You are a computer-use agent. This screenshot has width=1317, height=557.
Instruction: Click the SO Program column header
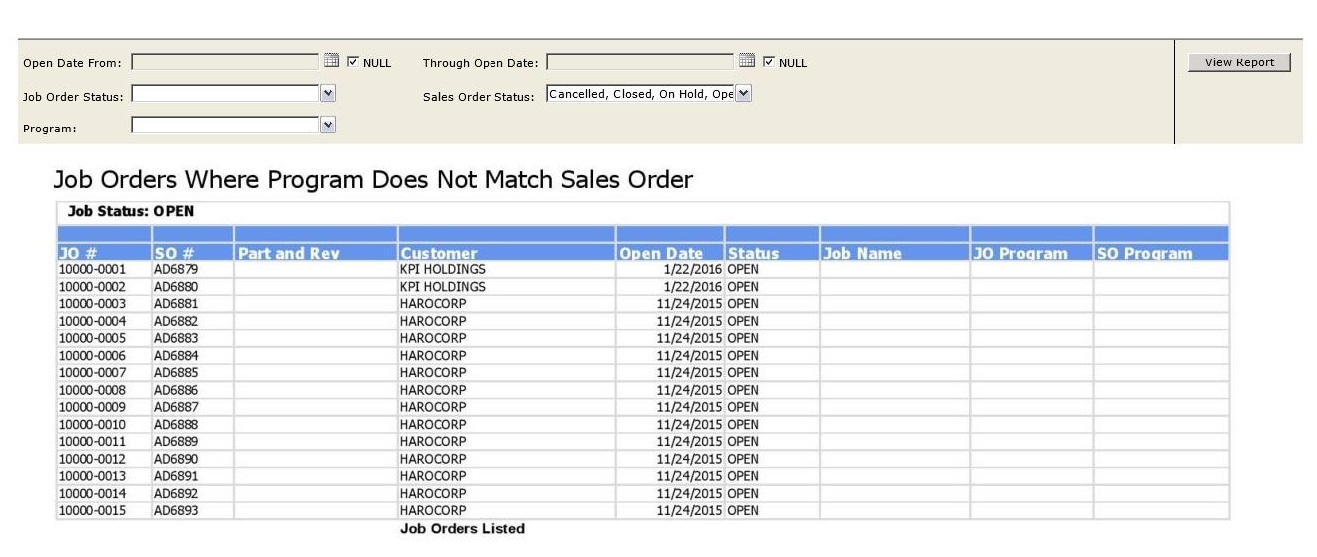[x=1145, y=254]
